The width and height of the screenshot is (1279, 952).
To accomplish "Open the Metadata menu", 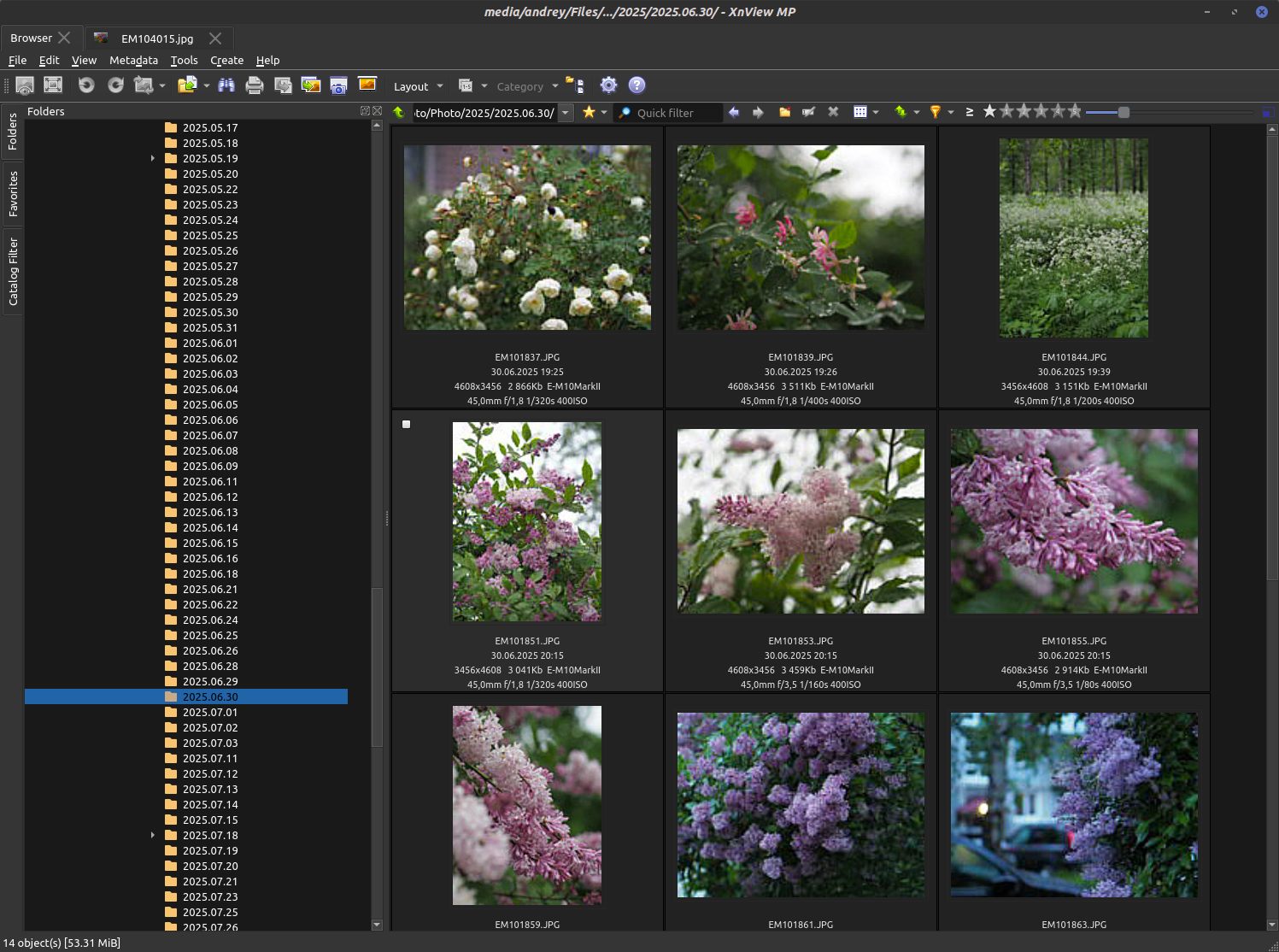I will [134, 60].
